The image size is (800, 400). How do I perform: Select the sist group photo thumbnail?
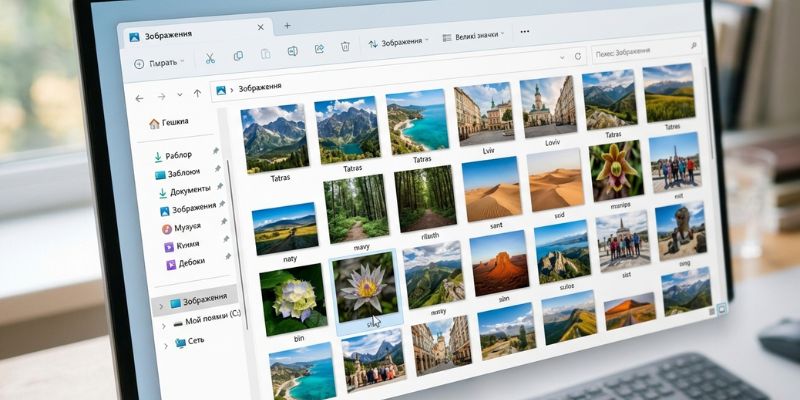[623, 241]
